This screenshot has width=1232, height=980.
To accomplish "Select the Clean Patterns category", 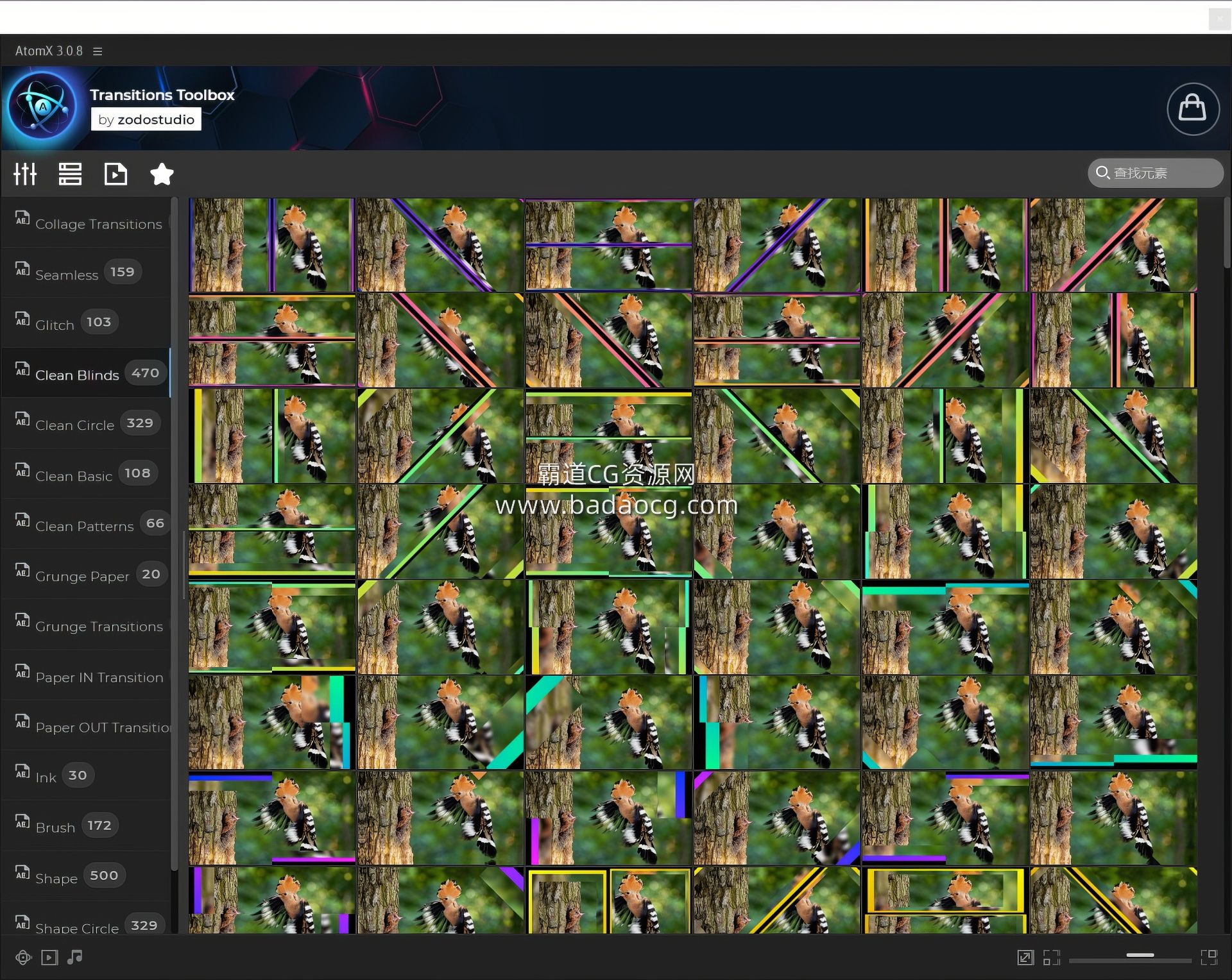I will tap(86, 524).
